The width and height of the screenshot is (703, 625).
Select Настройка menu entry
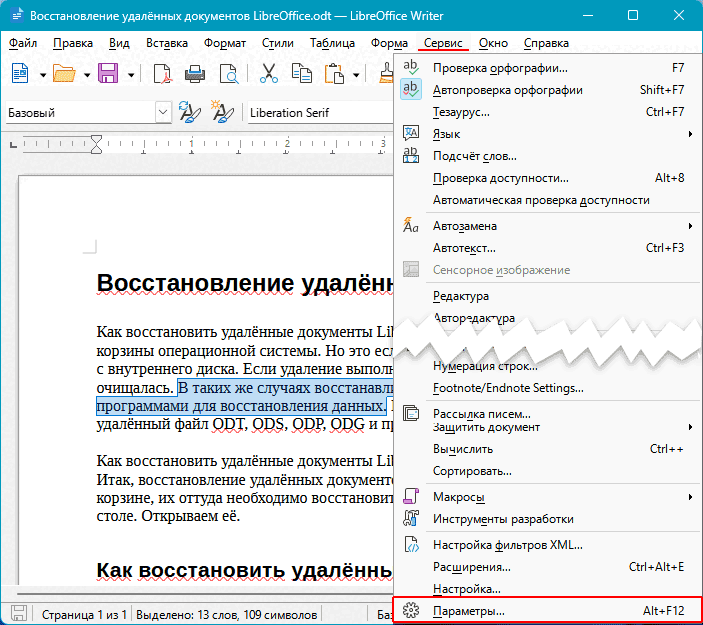[547, 589]
